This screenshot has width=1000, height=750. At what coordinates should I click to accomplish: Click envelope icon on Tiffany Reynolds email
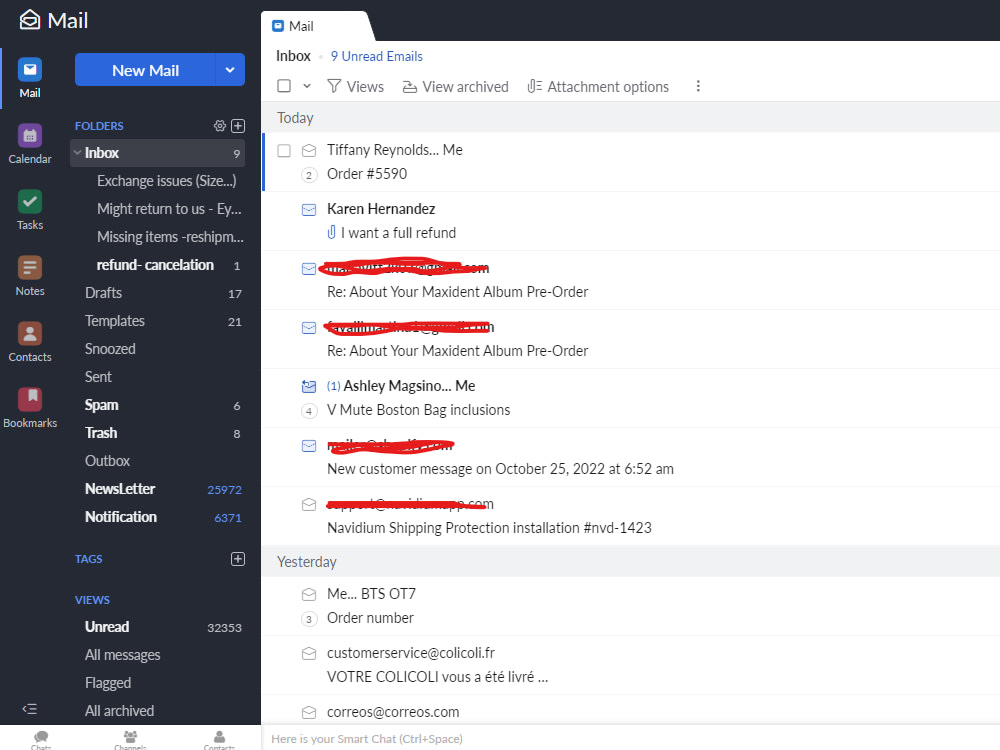(x=309, y=151)
